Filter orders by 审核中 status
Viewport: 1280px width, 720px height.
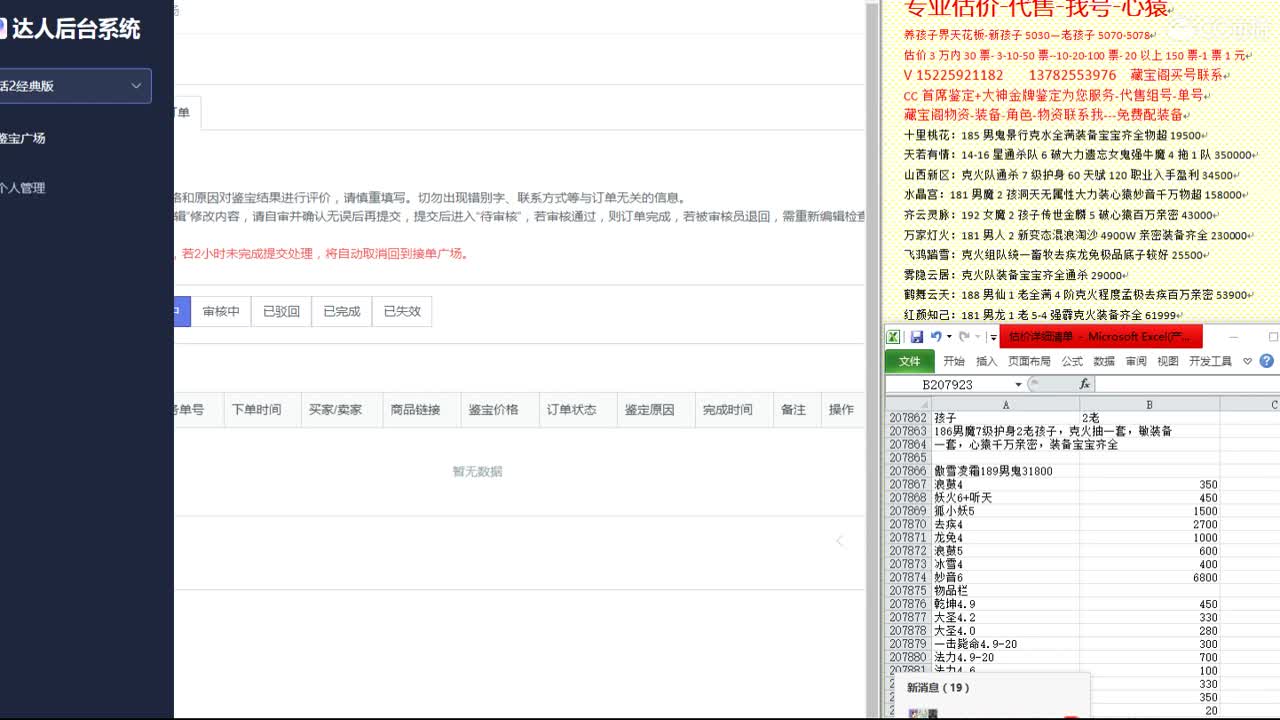tap(221, 311)
